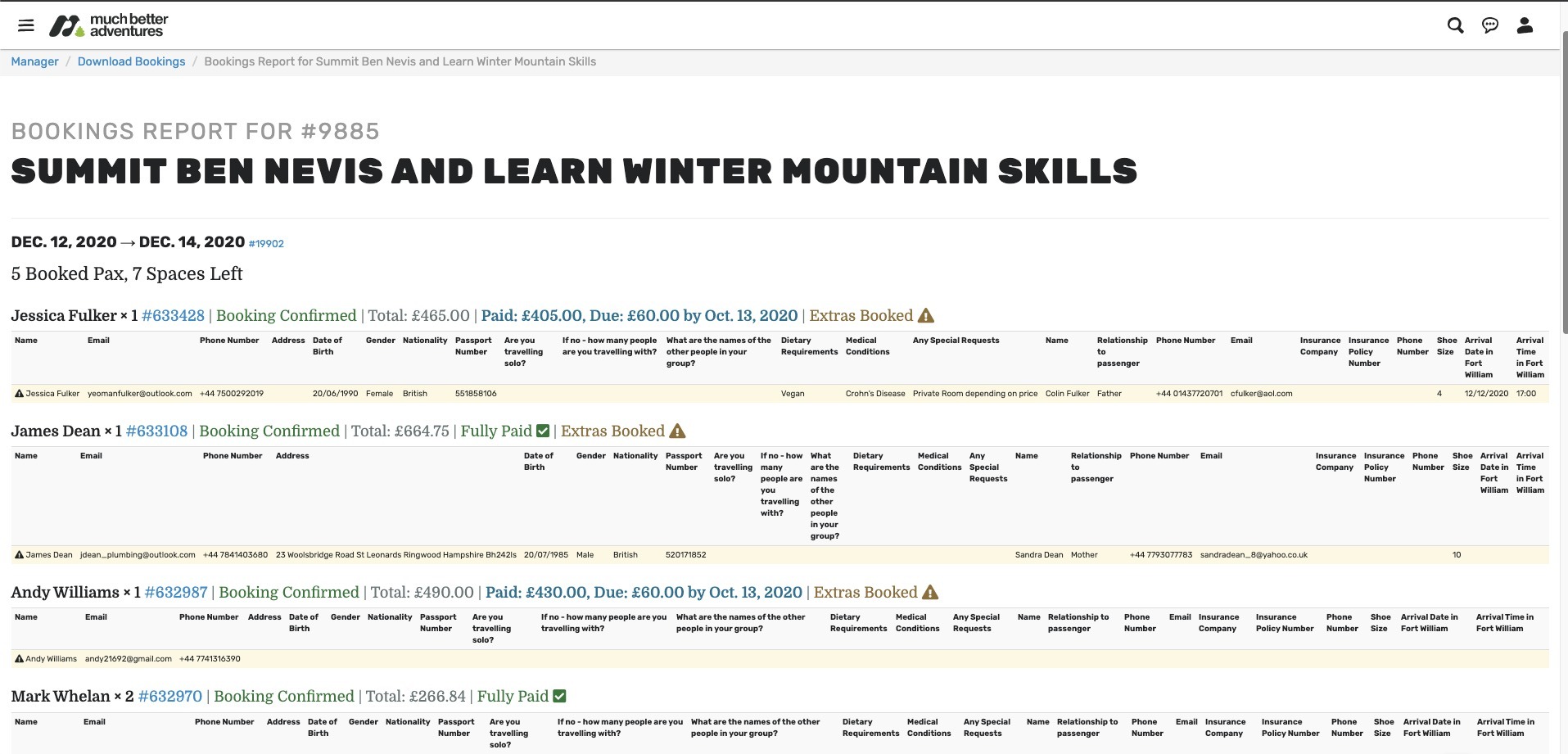1568x754 pixels.
Task: Click the warning triangle in Jessica Fulker's row
Action: tap(19, 394)
